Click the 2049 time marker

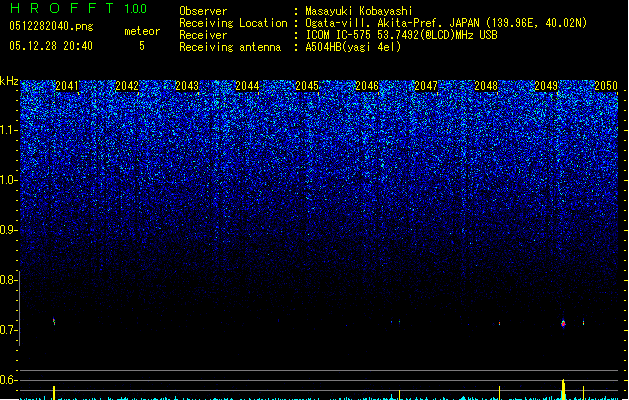coord(546,86)
